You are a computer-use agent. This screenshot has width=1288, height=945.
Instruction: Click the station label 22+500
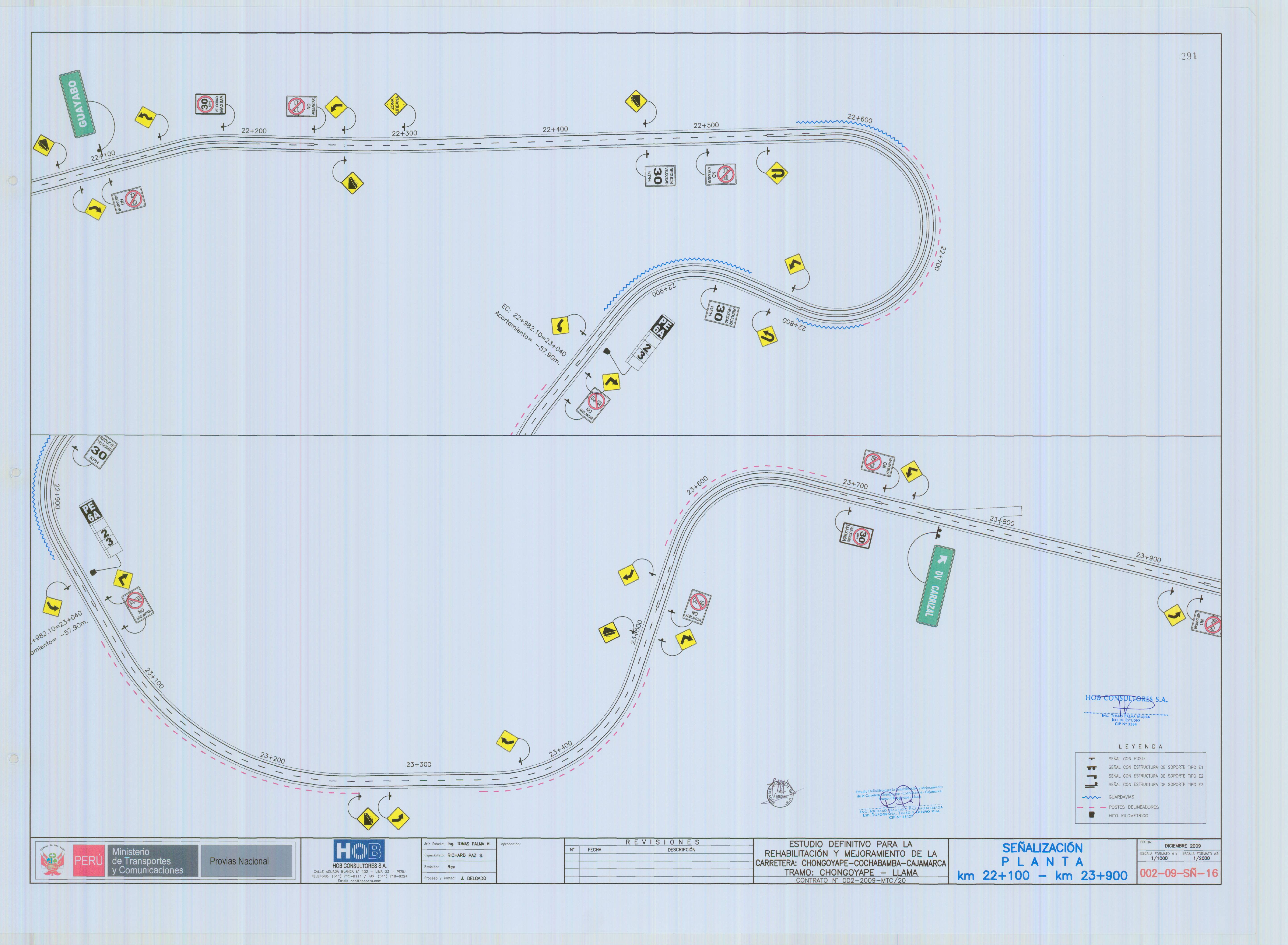coord(706,125)
